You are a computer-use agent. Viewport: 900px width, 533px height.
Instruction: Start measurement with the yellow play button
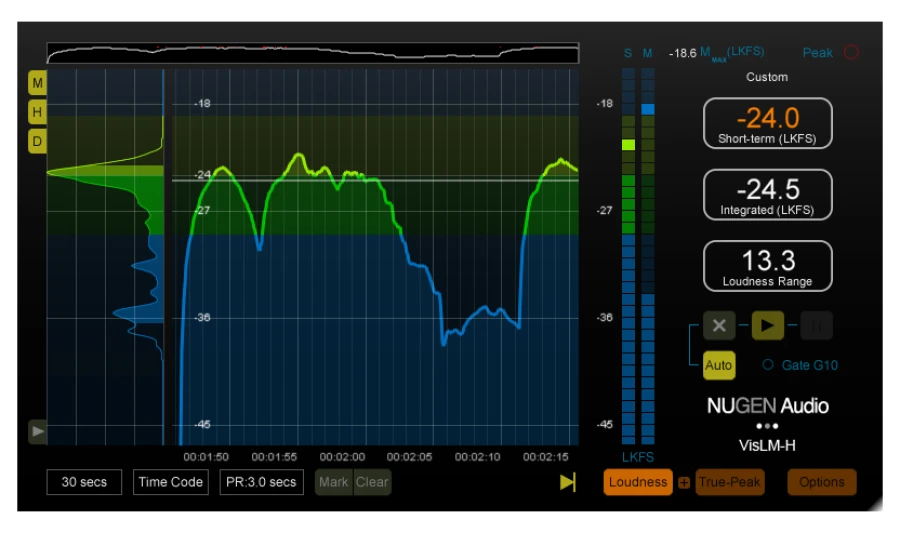(767, 325)
